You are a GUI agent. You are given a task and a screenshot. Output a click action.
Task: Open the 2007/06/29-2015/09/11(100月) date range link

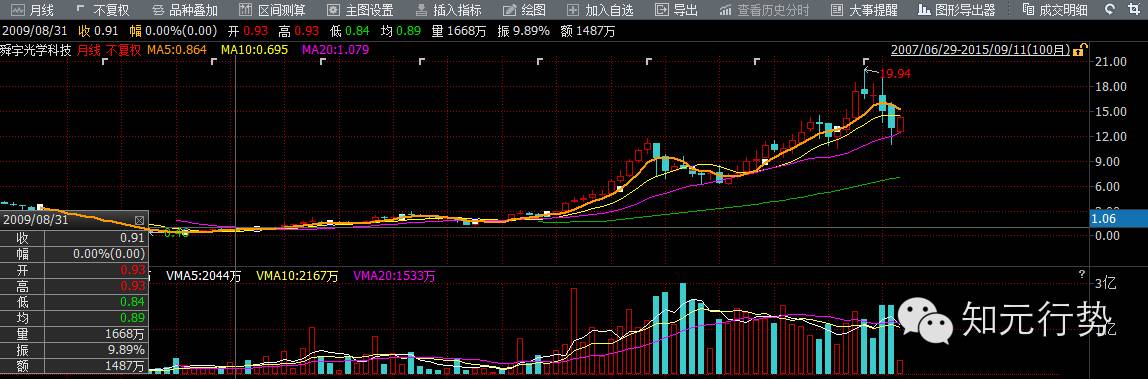click(980, 50)
